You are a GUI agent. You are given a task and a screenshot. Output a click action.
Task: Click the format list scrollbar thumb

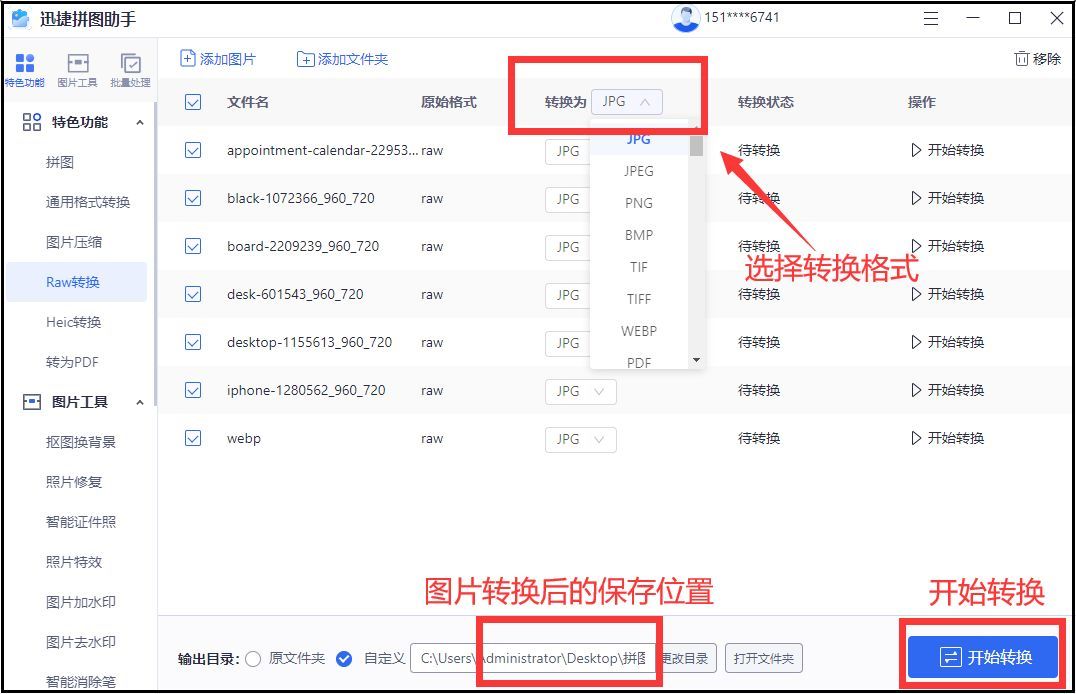pos(697,145)
